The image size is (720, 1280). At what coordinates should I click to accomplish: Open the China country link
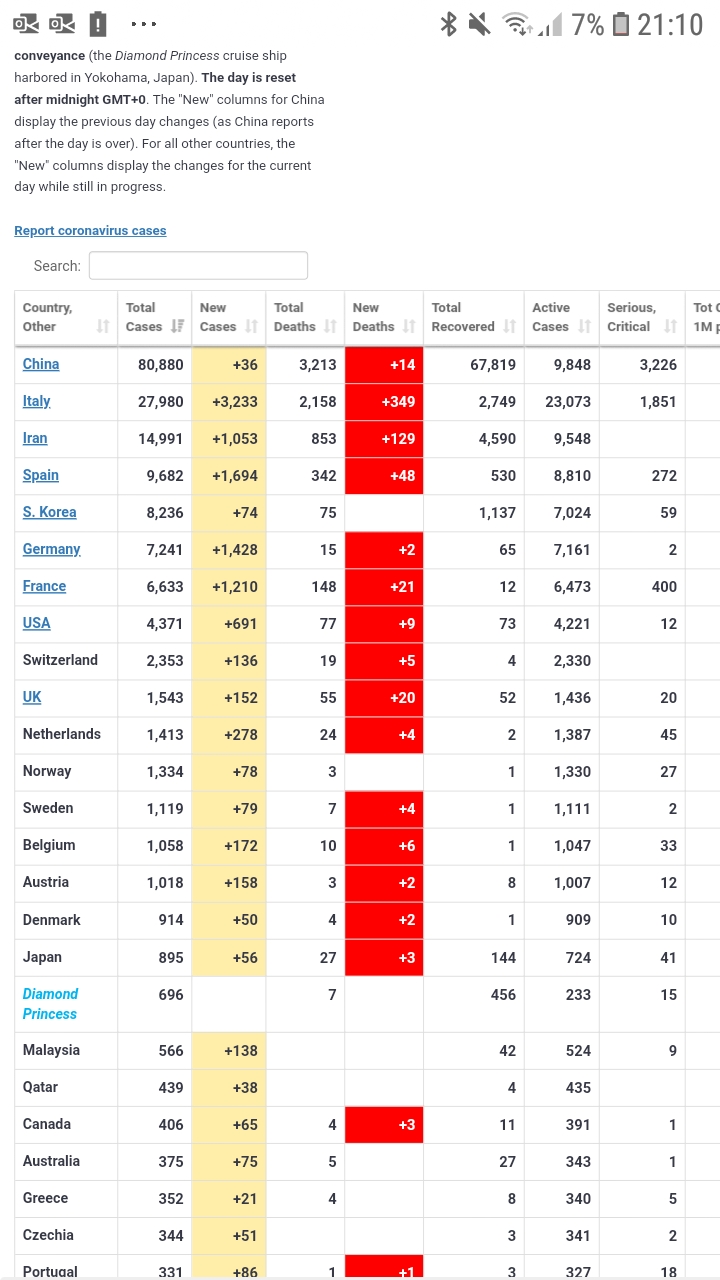point(41,364)
